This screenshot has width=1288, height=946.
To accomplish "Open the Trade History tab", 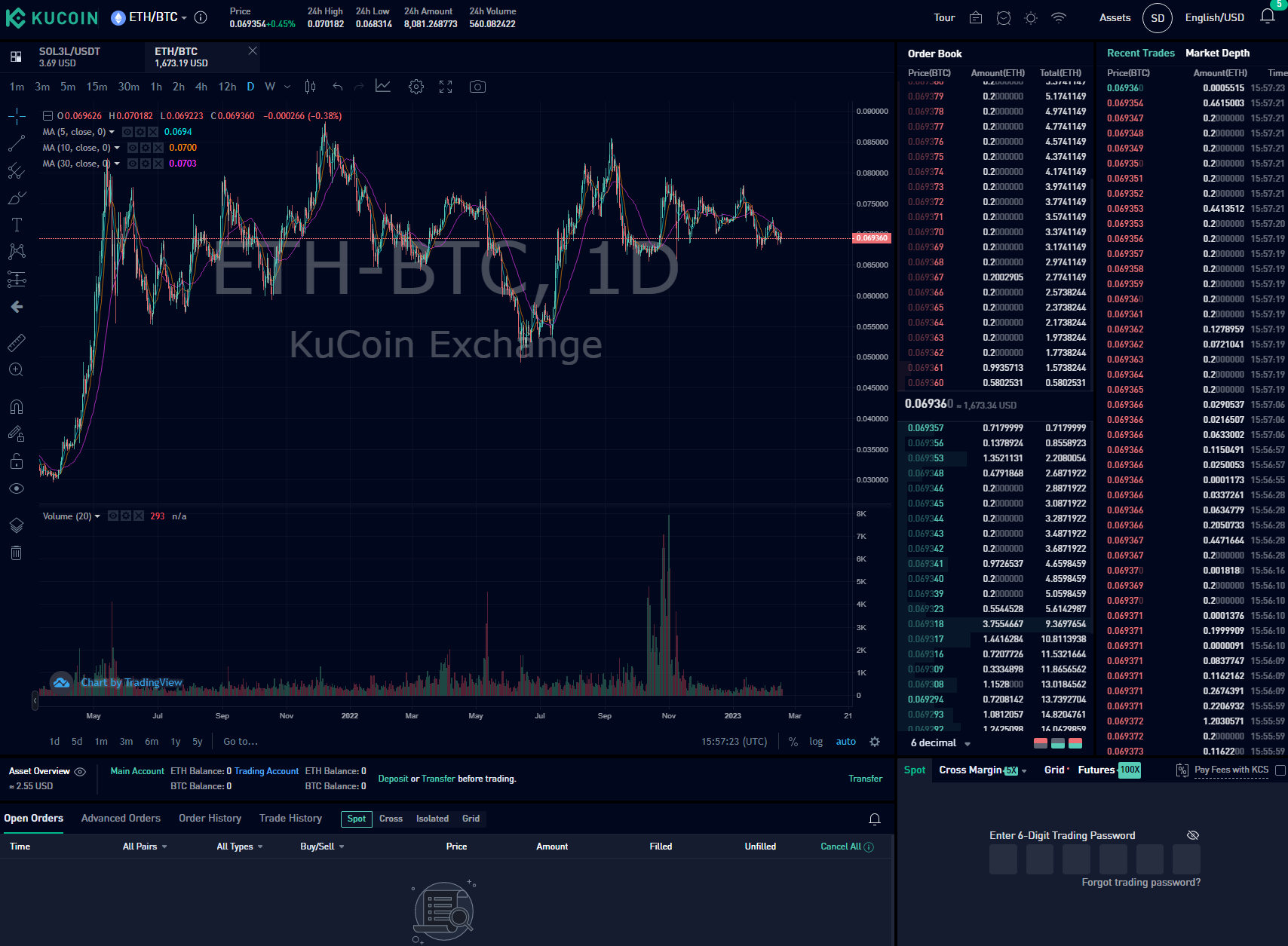I will pyautogui.click(x=290, y=819).
